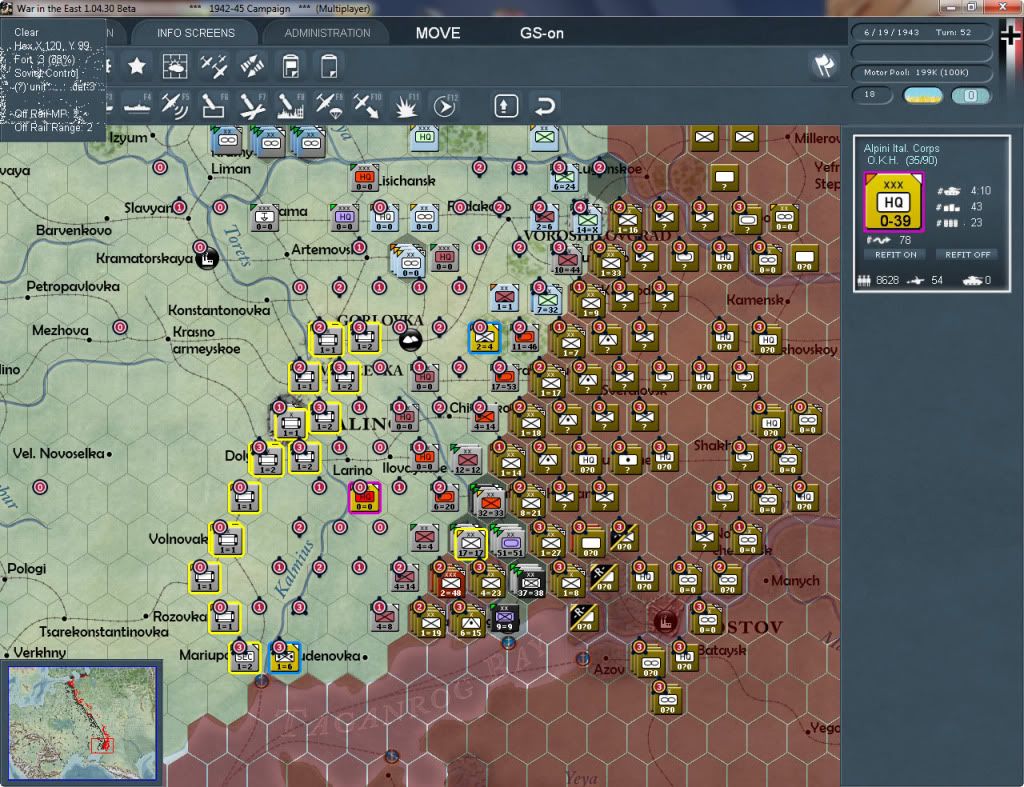
Task: Select the 10=44 unit near Voroshilovgrad
Action: click(567, 261)
